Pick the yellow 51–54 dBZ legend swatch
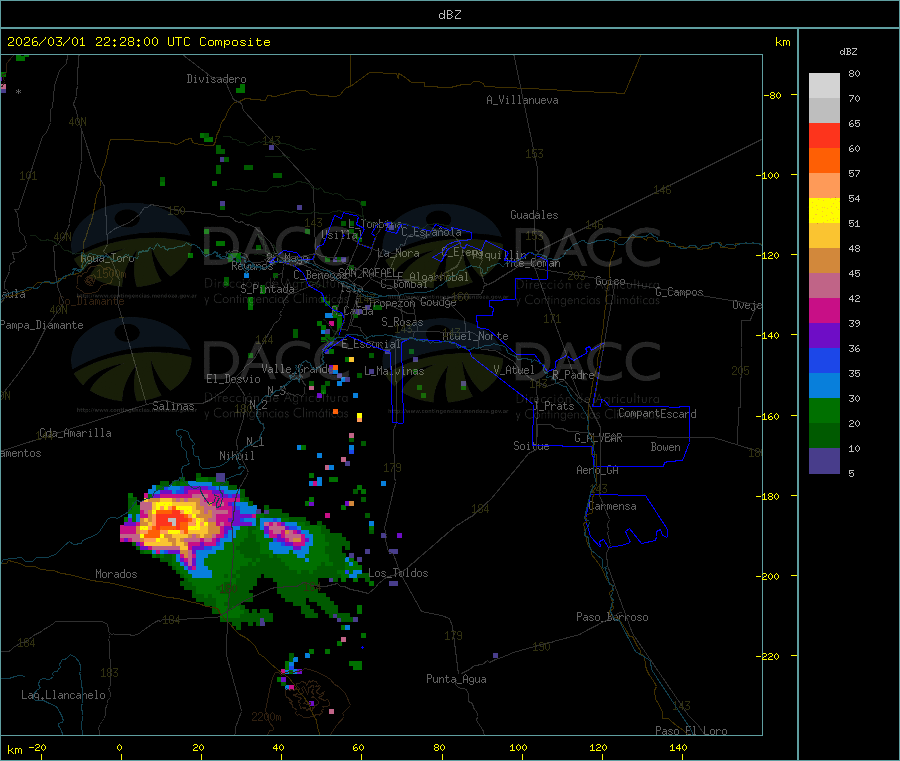 [x=824, y=211]
